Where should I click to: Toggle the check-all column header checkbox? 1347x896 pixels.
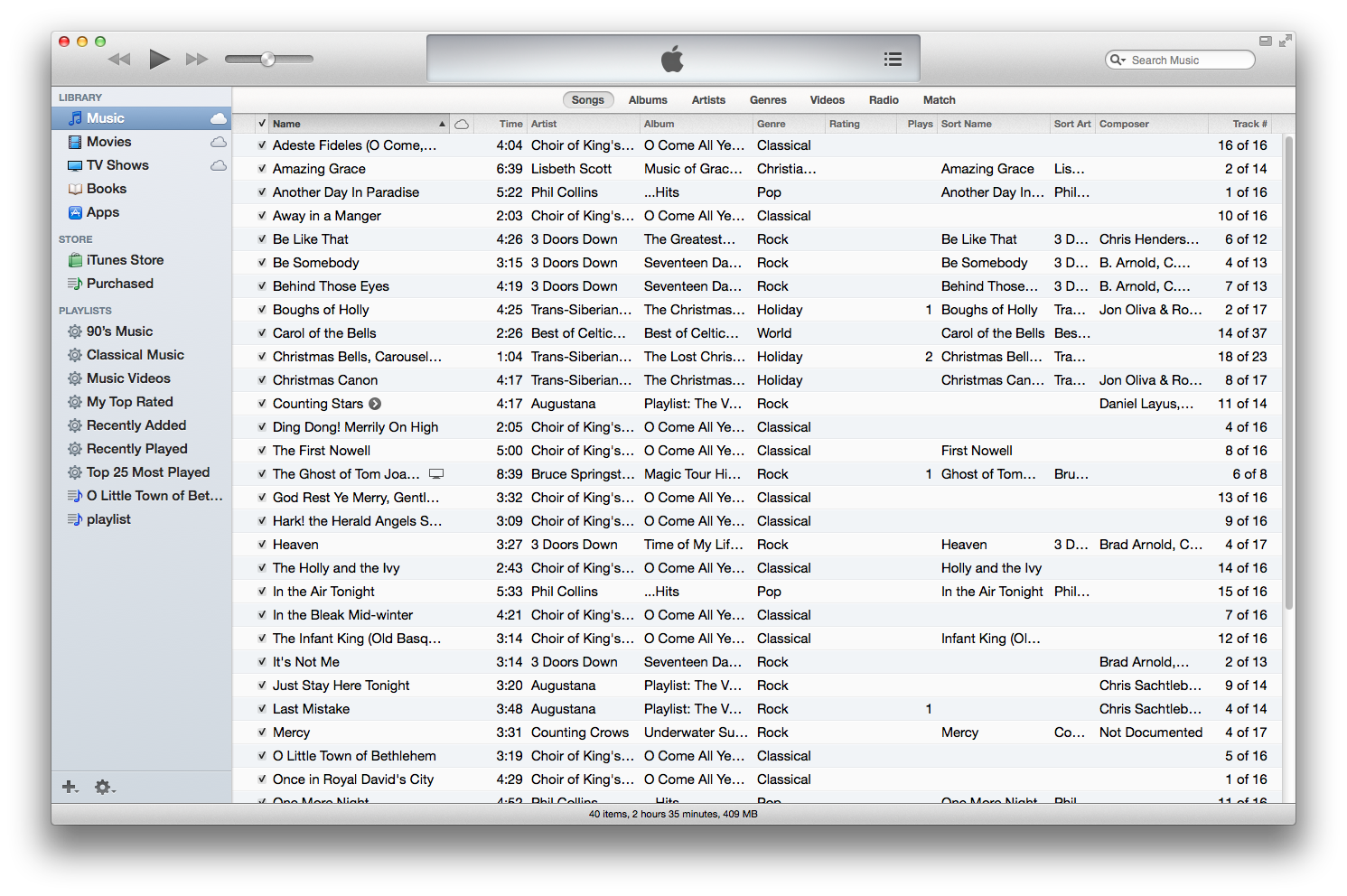[261, 124]
